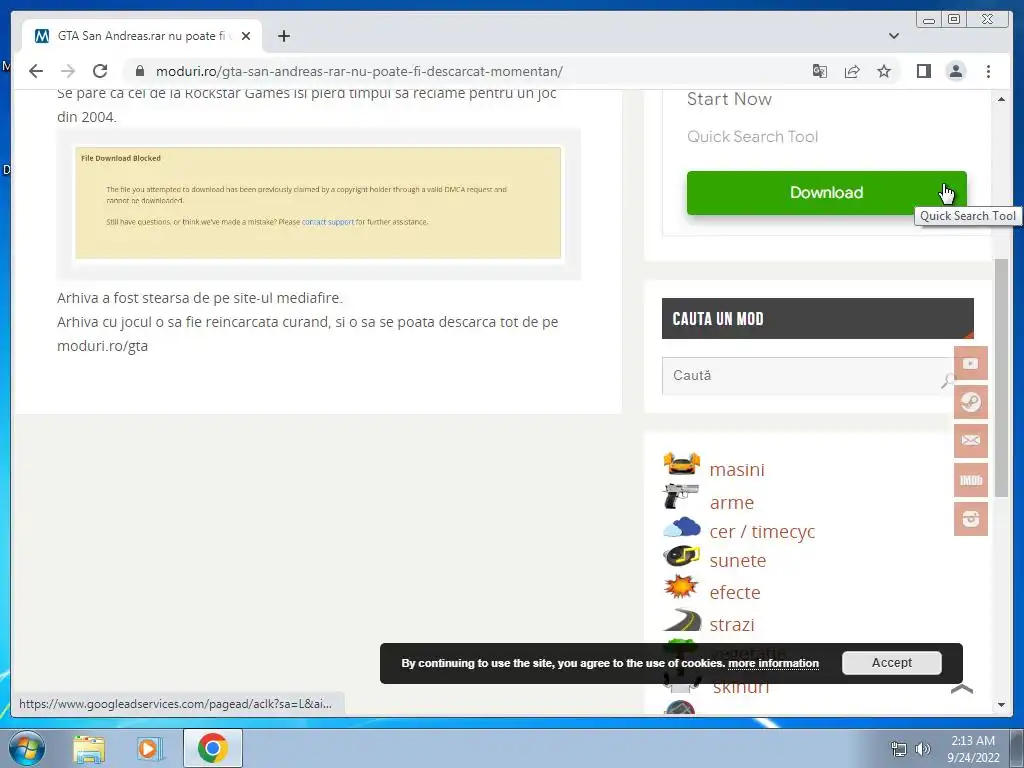Close the GTA San Andreas.rar tab
The width and height of the screenshot is (1024, 768).
[x=246, y=36]
